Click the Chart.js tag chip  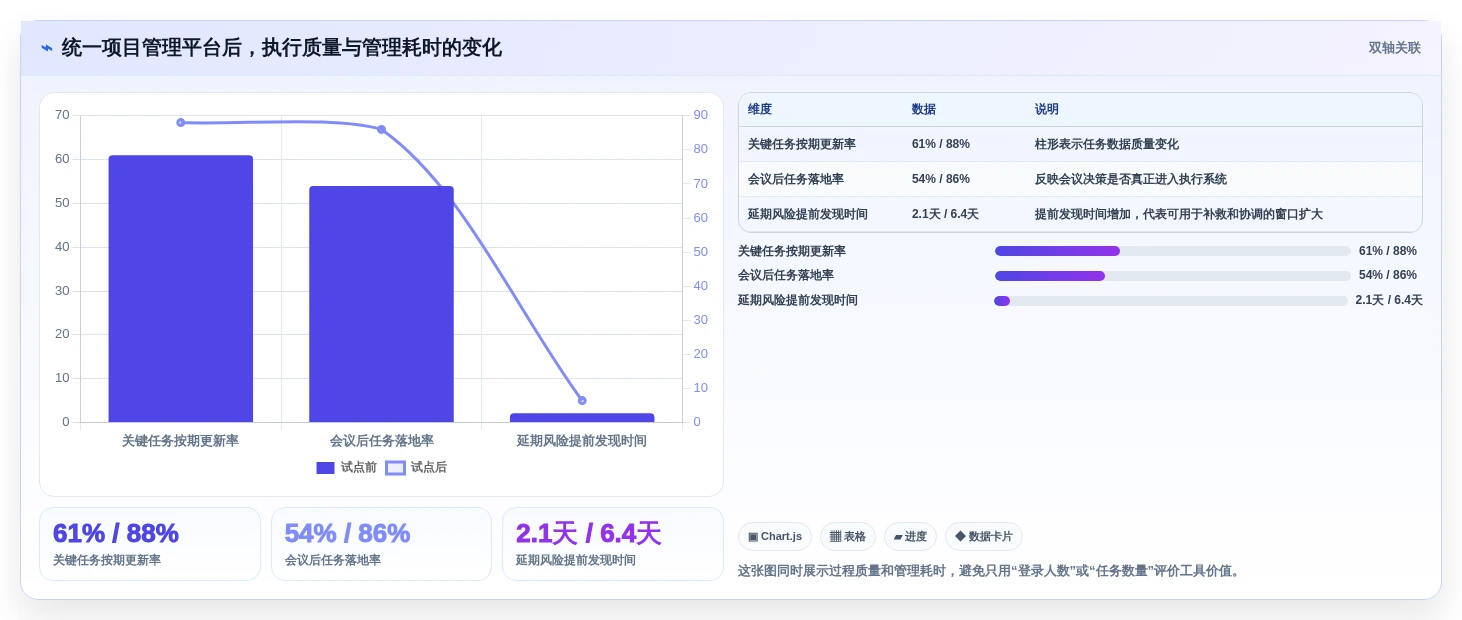(775, 537)
